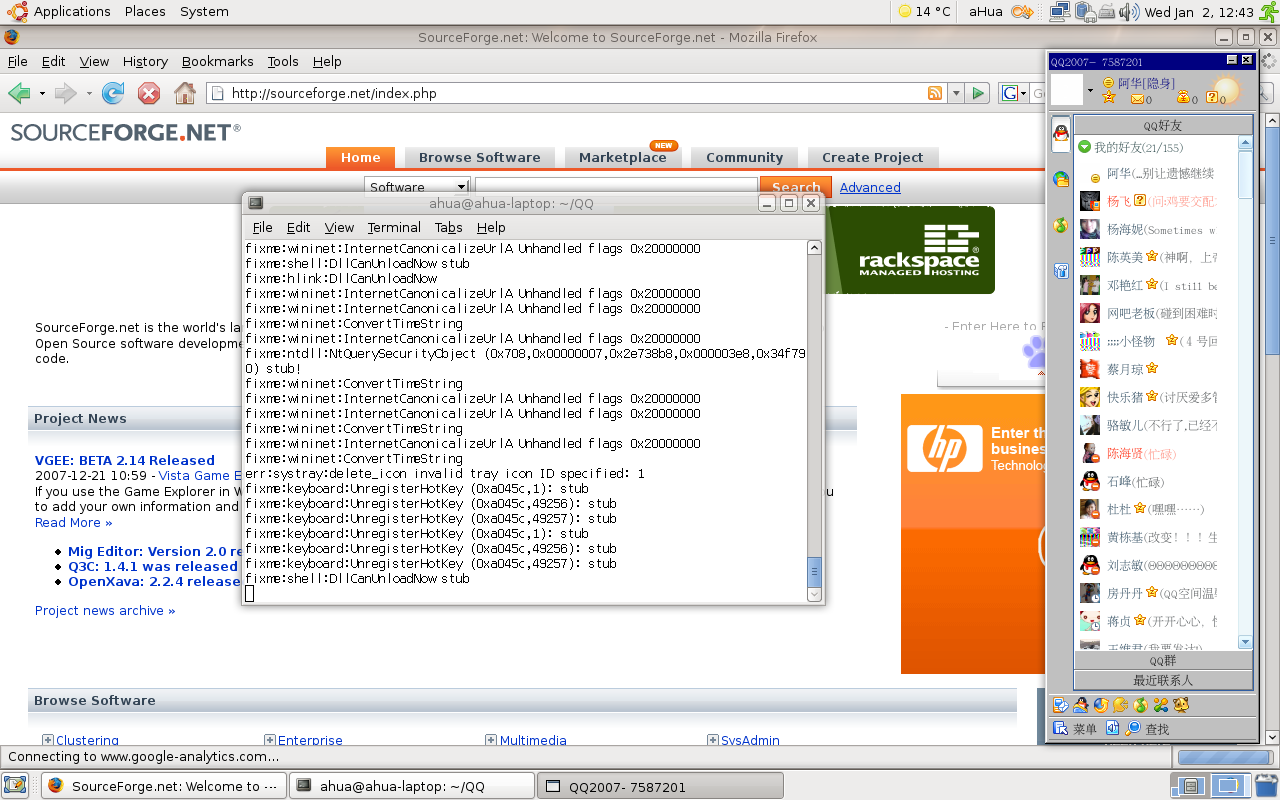
Task: Expand Clustering category on SourceForge
Action: tap(47, 740)
